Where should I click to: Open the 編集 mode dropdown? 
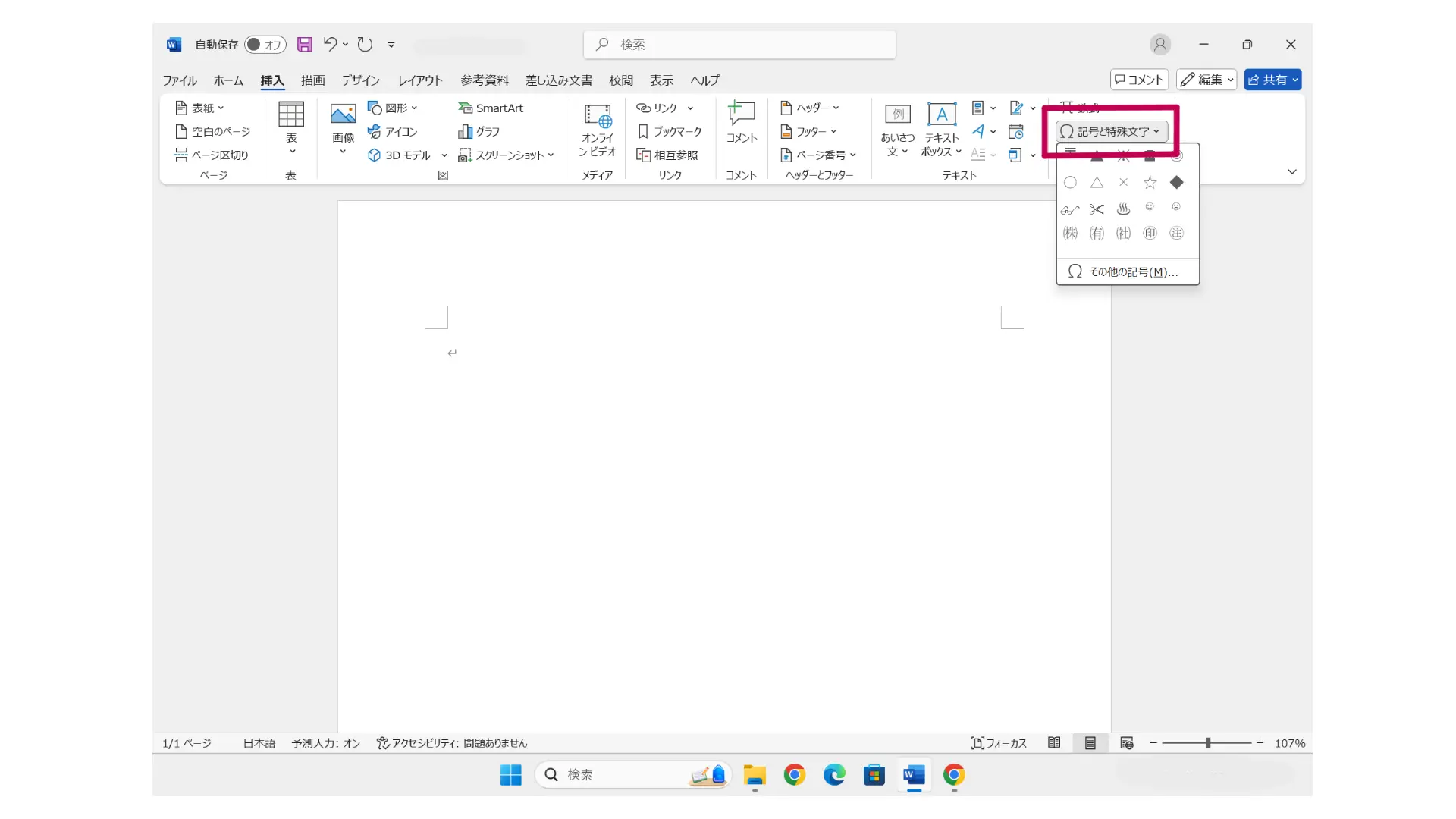1207,80
